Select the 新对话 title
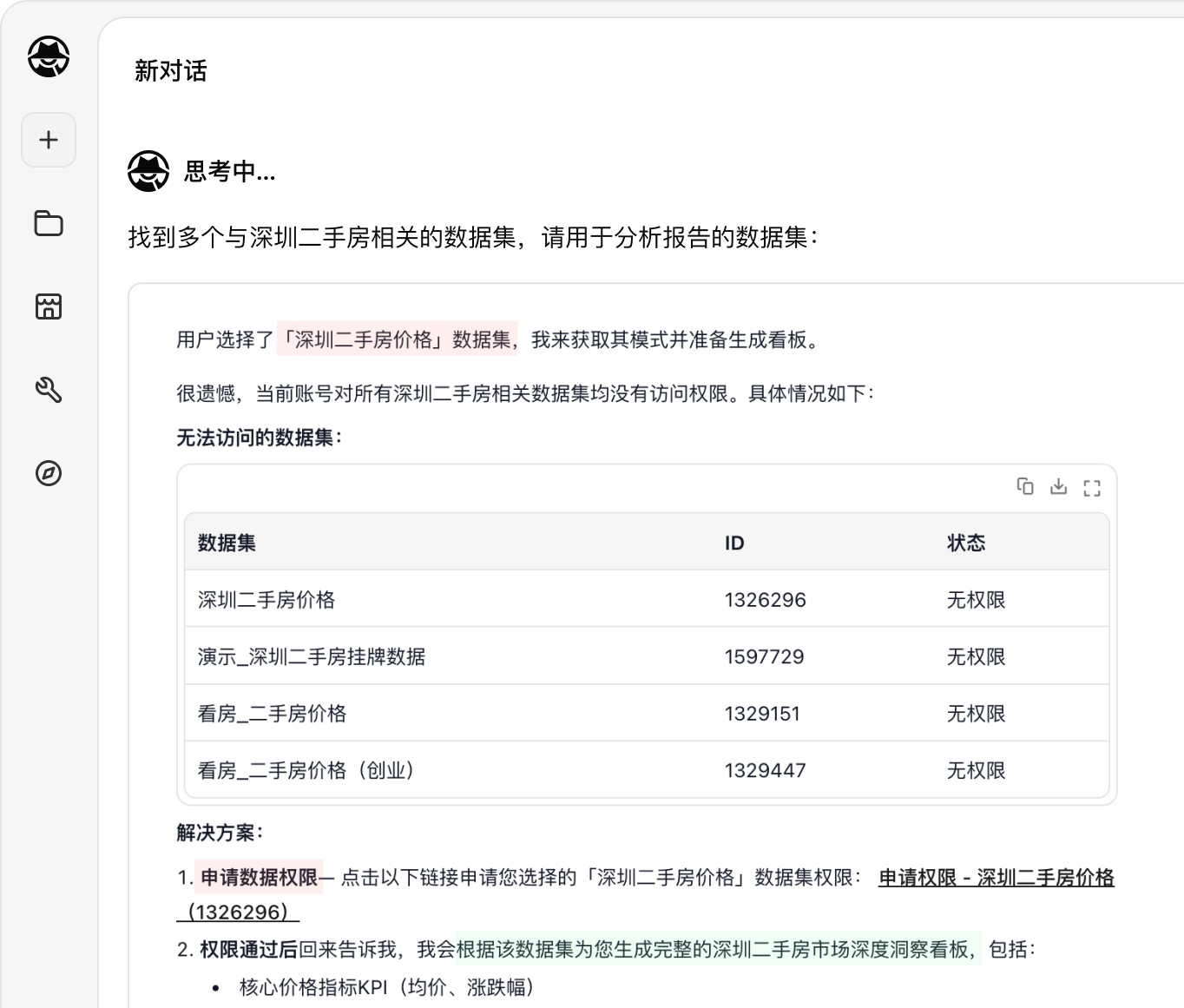This screenshot has height=1008, width=1184. pyautogui.click(x=171, y=71)
